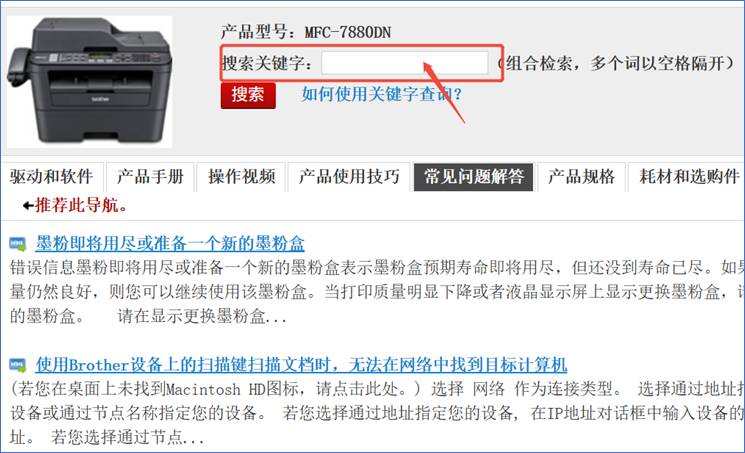The image size is (745, 453).
Task: Open the 使用Brother设备上的扫描键扫描文档时 article link
Action: (301, 365)
